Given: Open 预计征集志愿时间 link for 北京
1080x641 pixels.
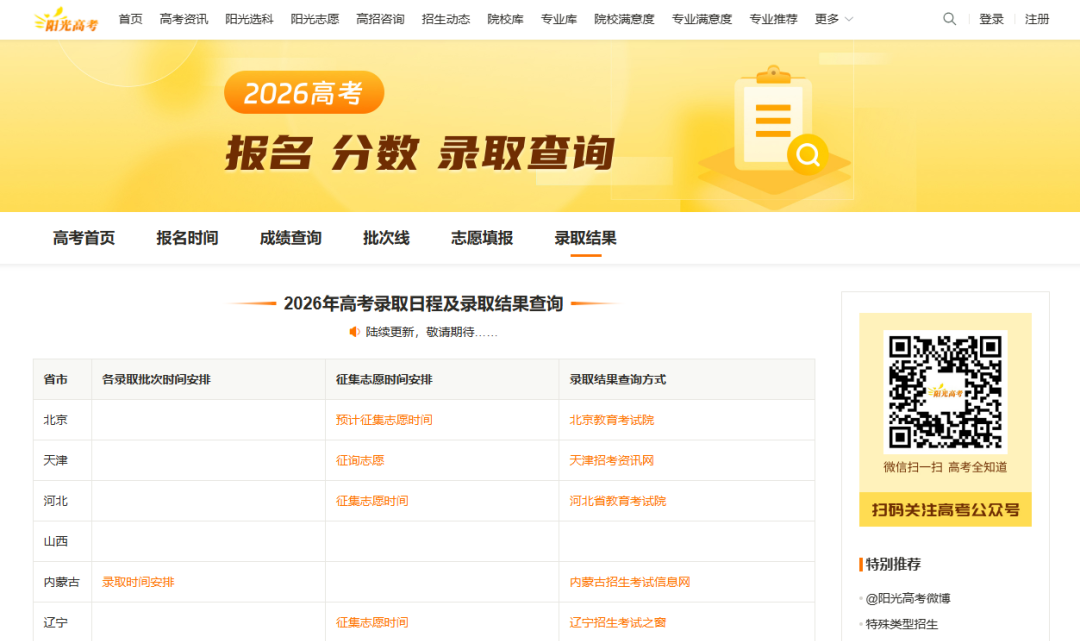Looking at the screenshot, I should [x=384, y=420].
